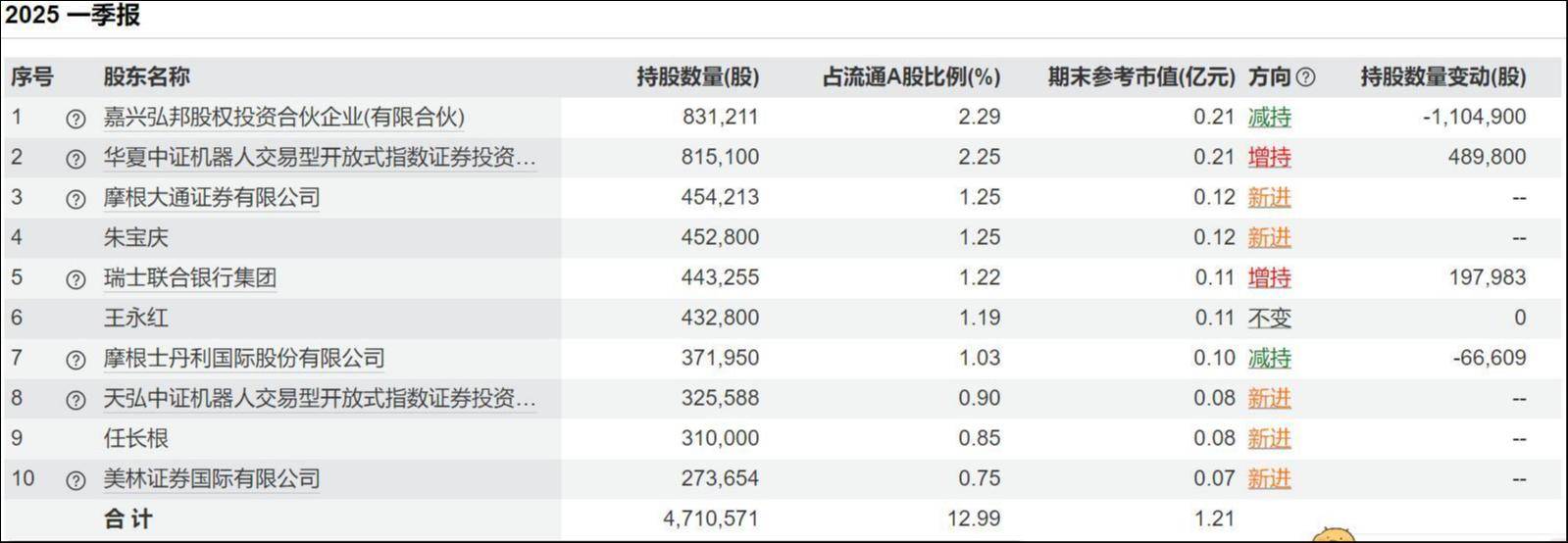Click 增持 link for 瑞士联合银行集团
This screenshot has height=543, width=1568.
(x=1269, y=278)
